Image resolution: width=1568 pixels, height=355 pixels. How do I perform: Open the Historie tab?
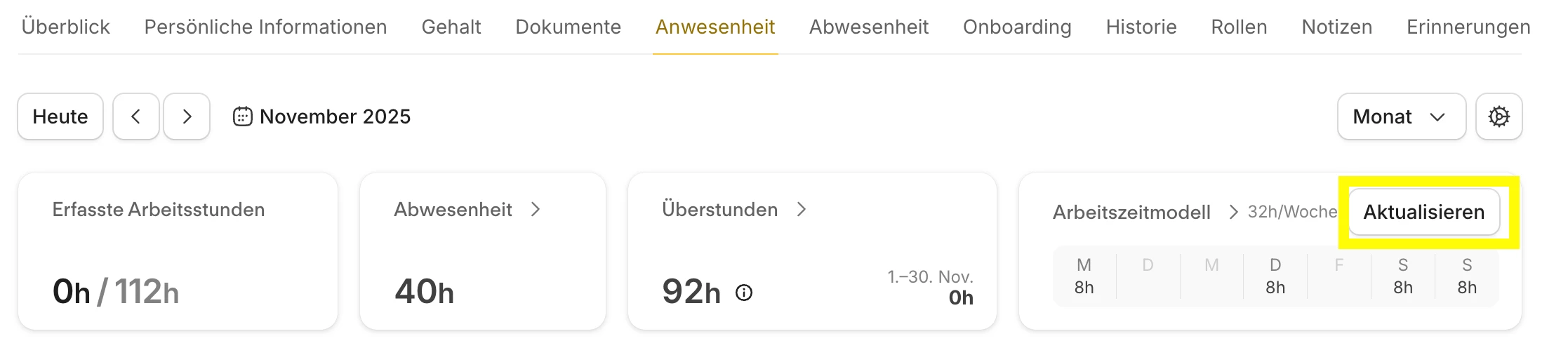[1141, 27]
